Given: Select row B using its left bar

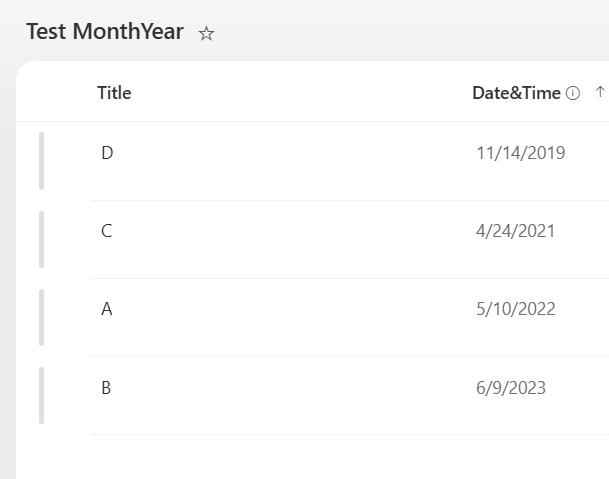Looking at the screenshot, I should pyautogui.click(x=42, y=395).
